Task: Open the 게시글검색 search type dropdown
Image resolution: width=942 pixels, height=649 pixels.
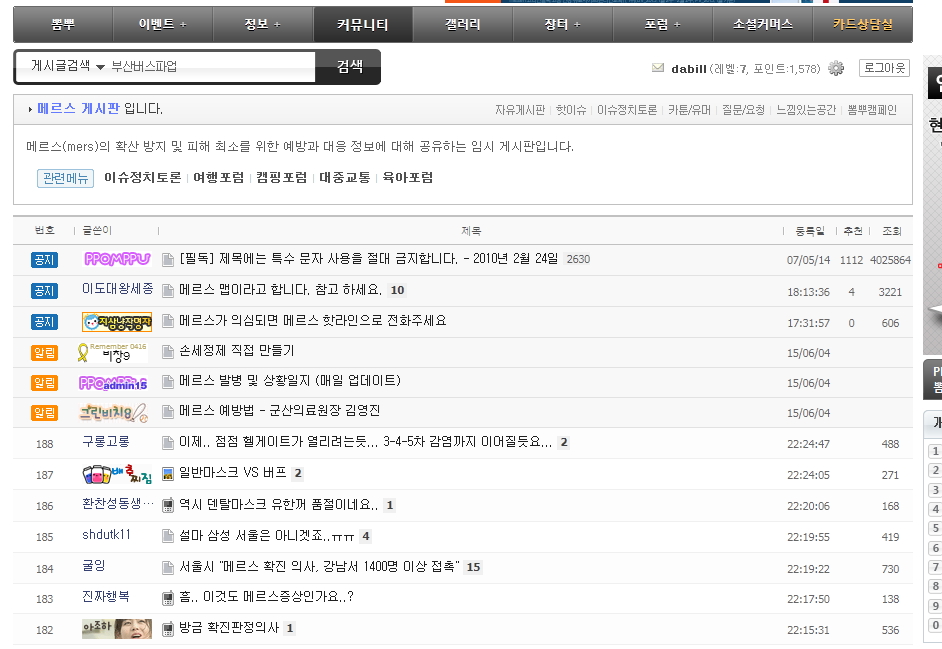Action: tap(67, 67)
